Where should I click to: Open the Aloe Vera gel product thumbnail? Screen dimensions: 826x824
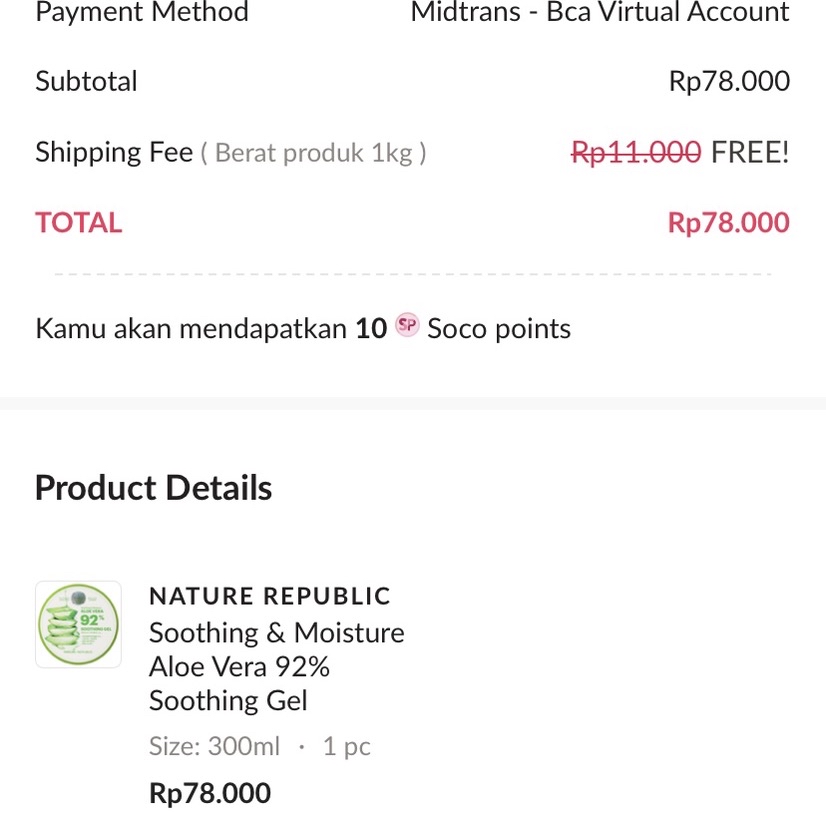(78, 624)
